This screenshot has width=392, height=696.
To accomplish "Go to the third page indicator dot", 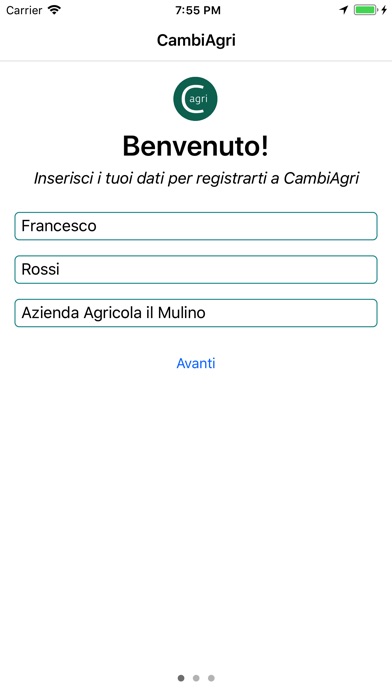I will [x=211, y=678].
